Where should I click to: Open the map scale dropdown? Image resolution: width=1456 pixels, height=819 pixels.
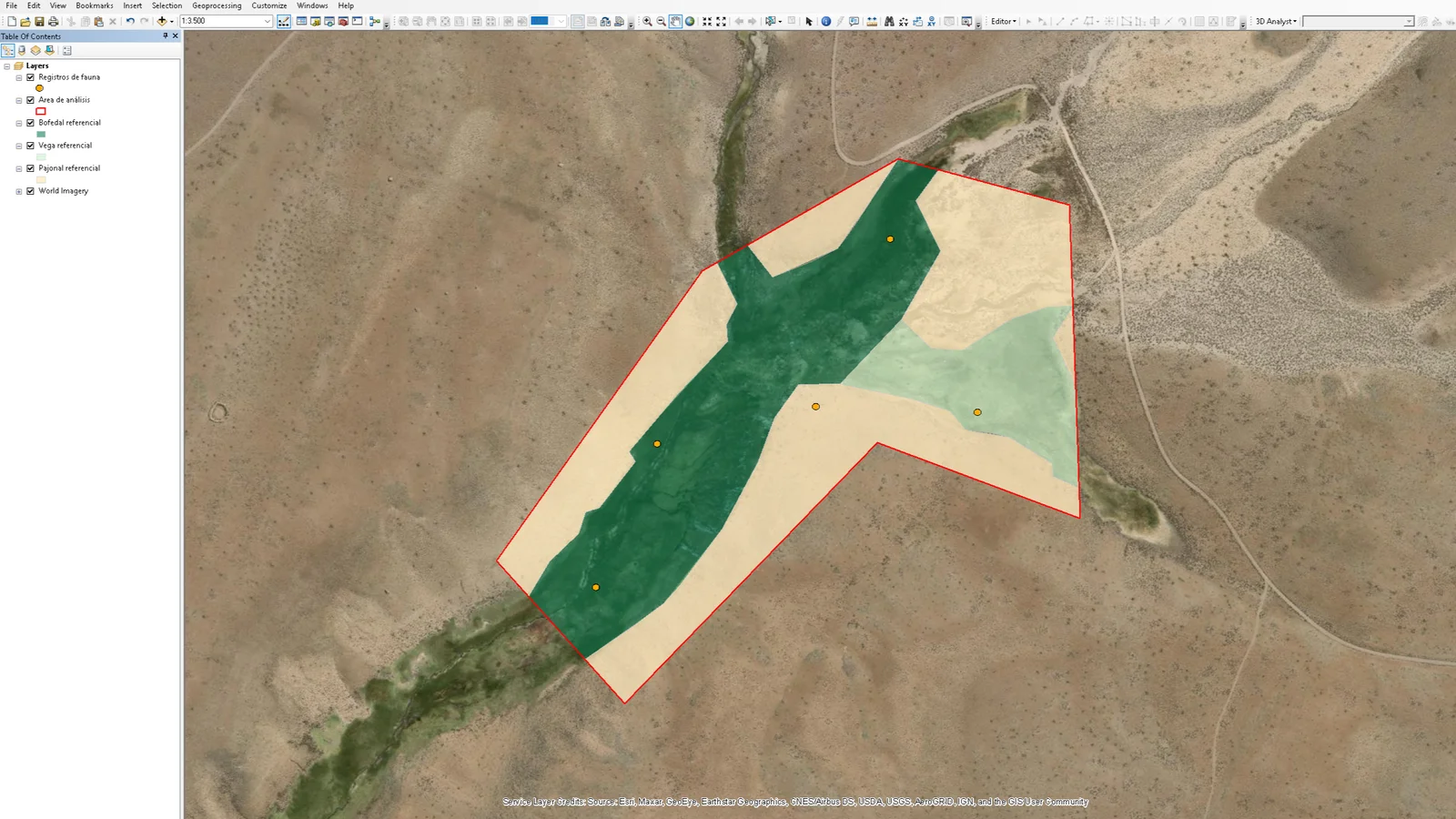pos(268,21)
